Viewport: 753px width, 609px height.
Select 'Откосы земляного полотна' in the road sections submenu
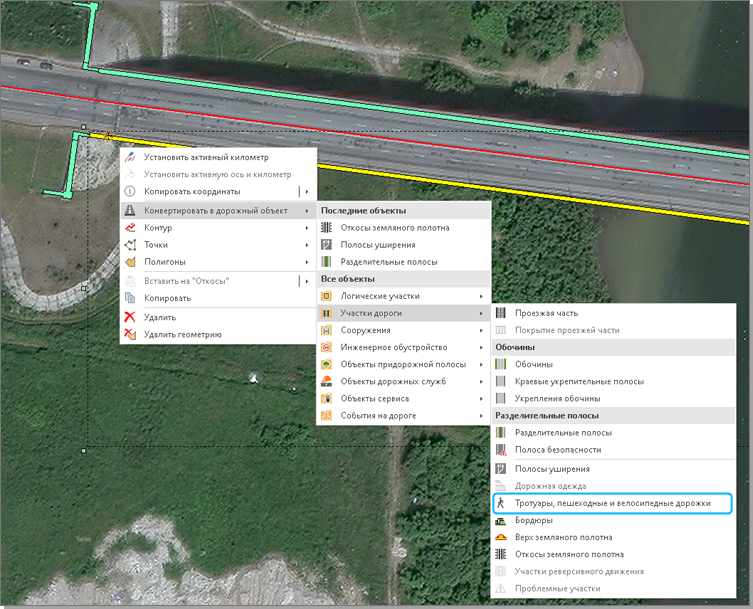point(613,554)
